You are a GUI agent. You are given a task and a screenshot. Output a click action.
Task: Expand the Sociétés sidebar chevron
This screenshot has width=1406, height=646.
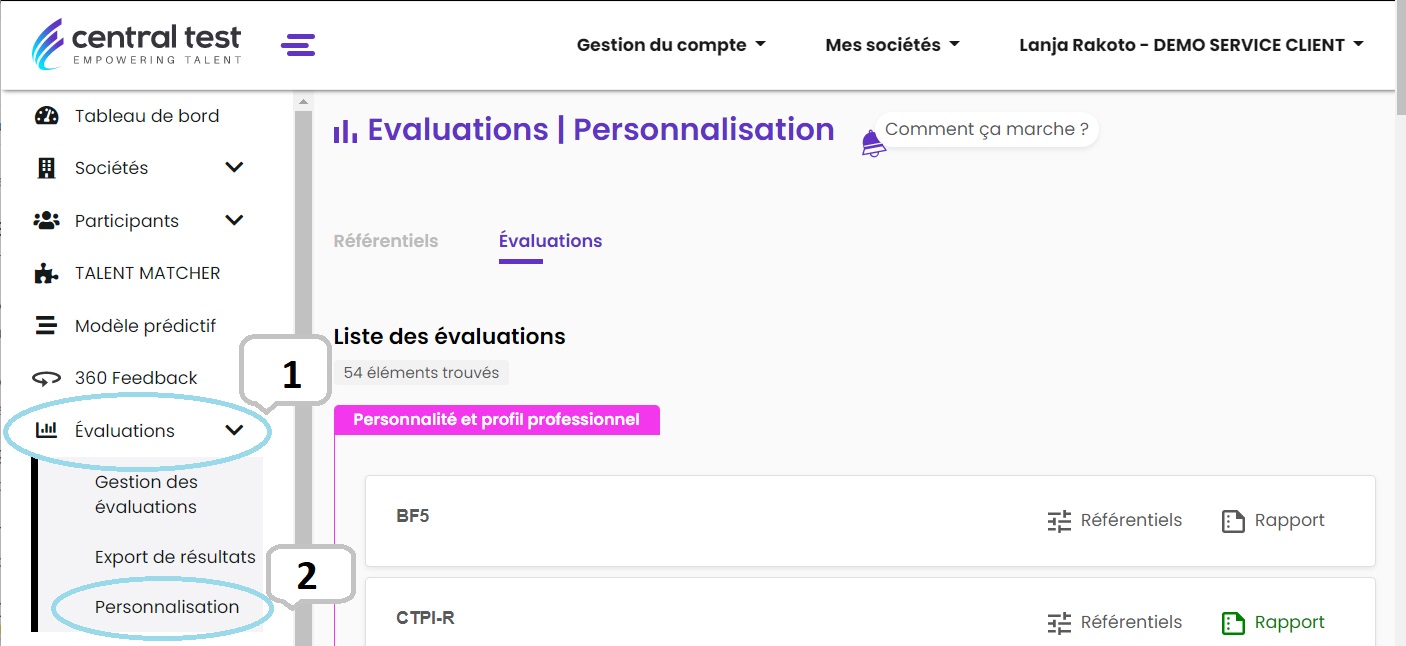(234, 167)
